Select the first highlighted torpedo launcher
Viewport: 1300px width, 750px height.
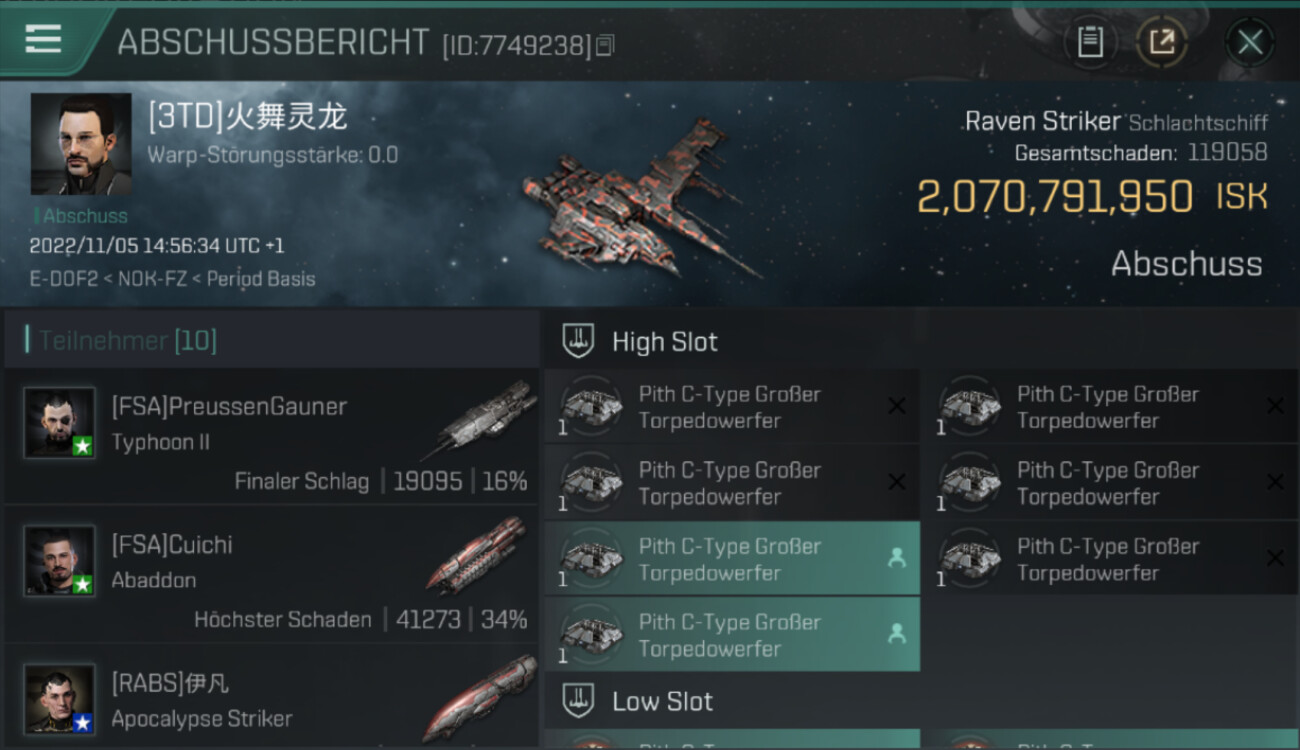tap(732, 559)
